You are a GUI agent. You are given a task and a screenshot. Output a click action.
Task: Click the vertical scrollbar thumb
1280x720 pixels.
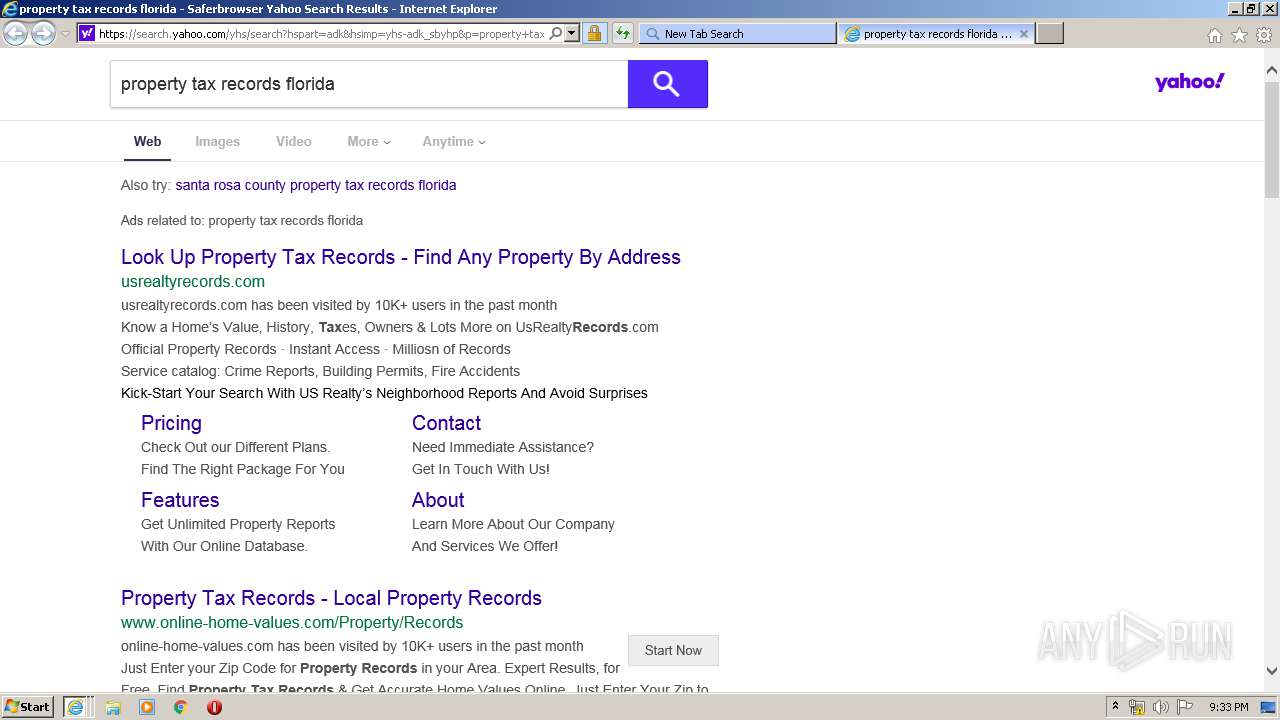1271,138
